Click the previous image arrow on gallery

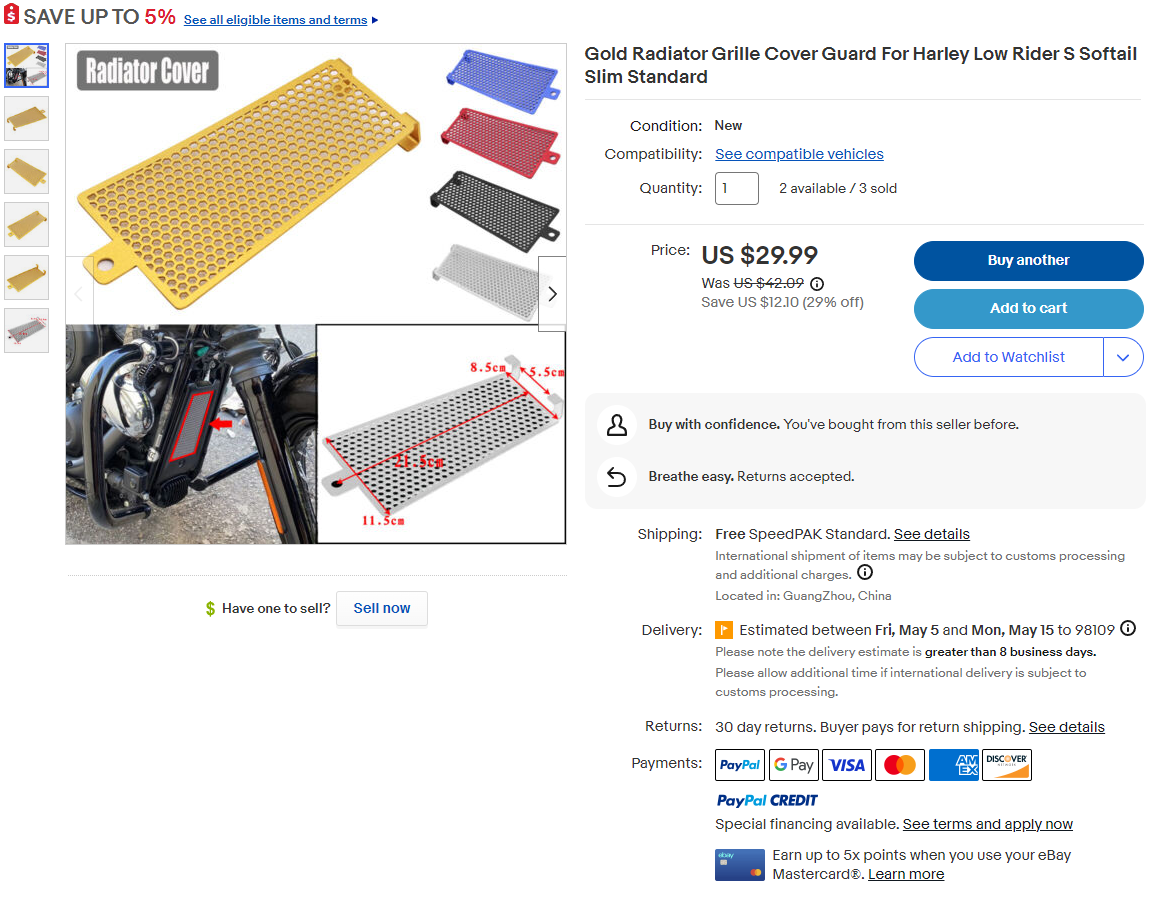80,293
